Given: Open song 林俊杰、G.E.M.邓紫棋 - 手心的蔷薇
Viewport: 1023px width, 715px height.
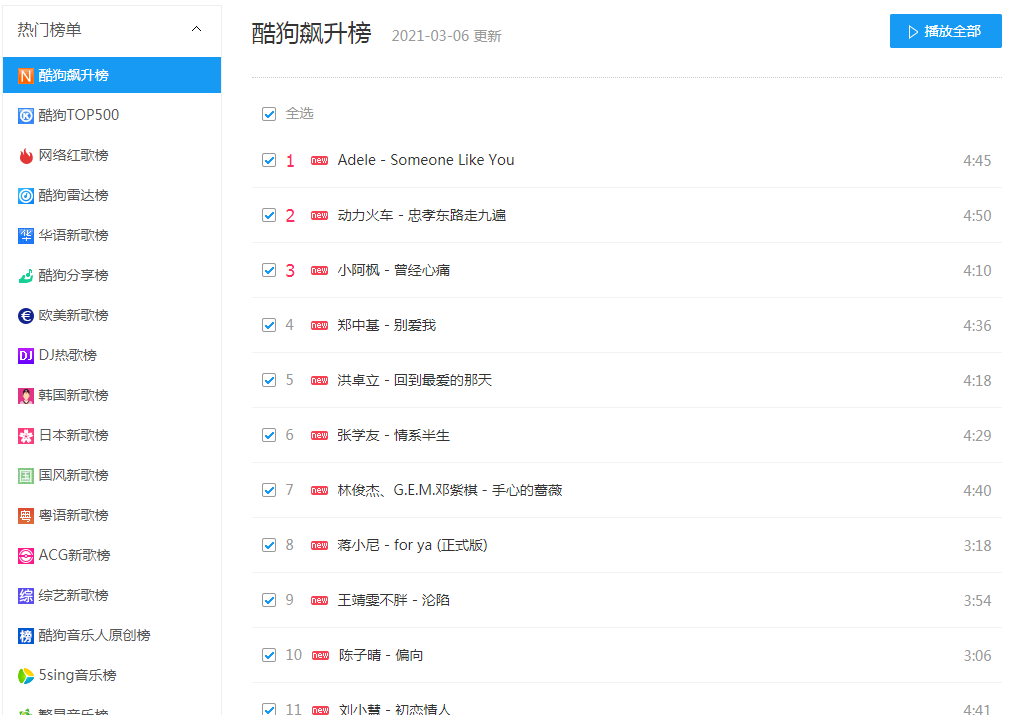Looking at the screenshot, I should pos(450,490).
